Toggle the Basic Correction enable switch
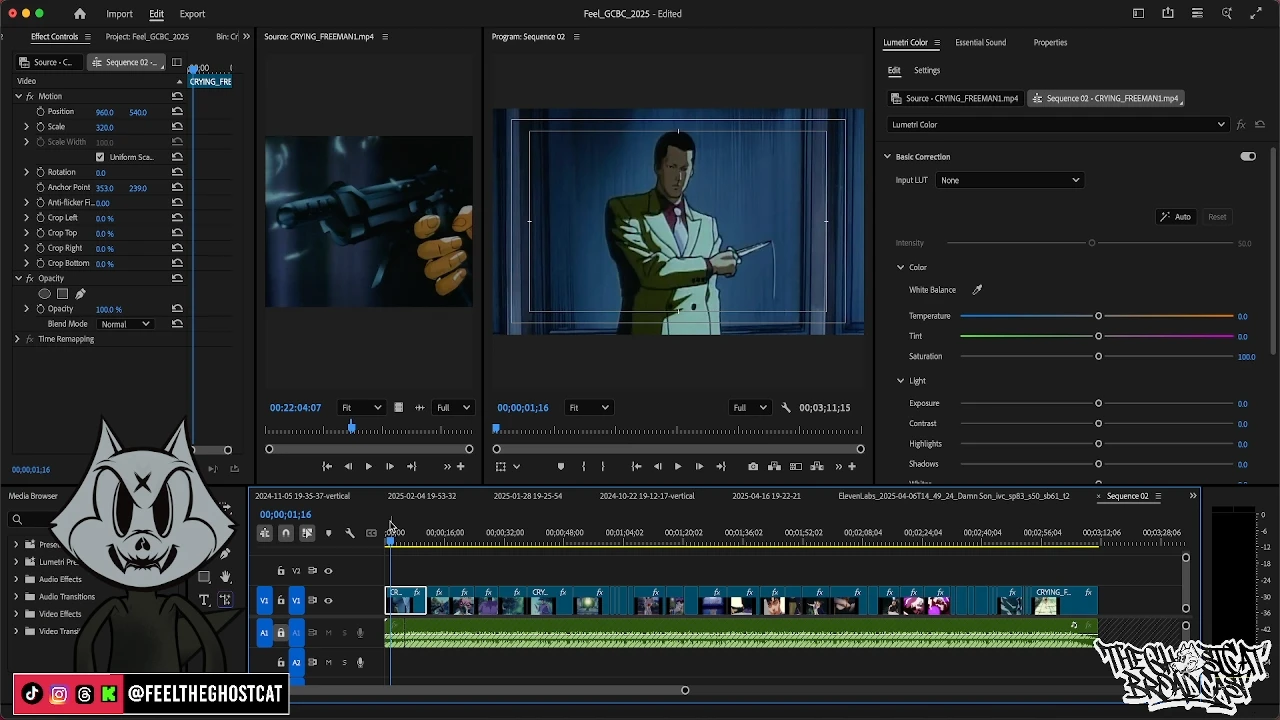Viewport: 1280px width, 720px height. coord(1248,157)
